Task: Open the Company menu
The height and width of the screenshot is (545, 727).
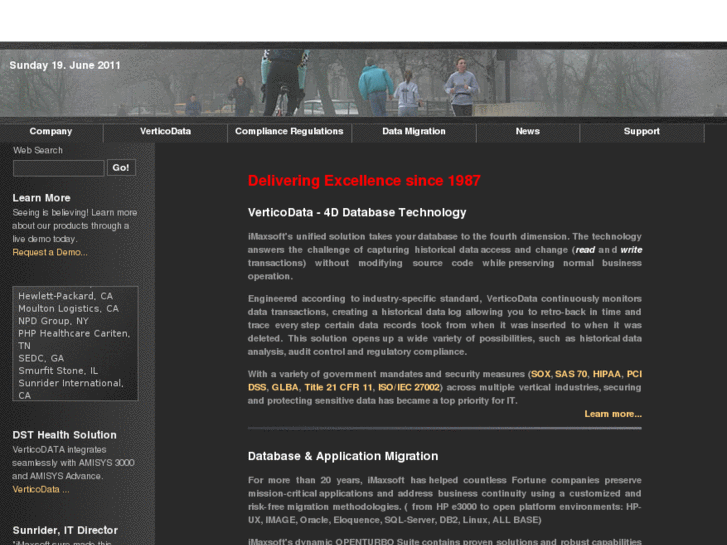Action: click(51, 131)
